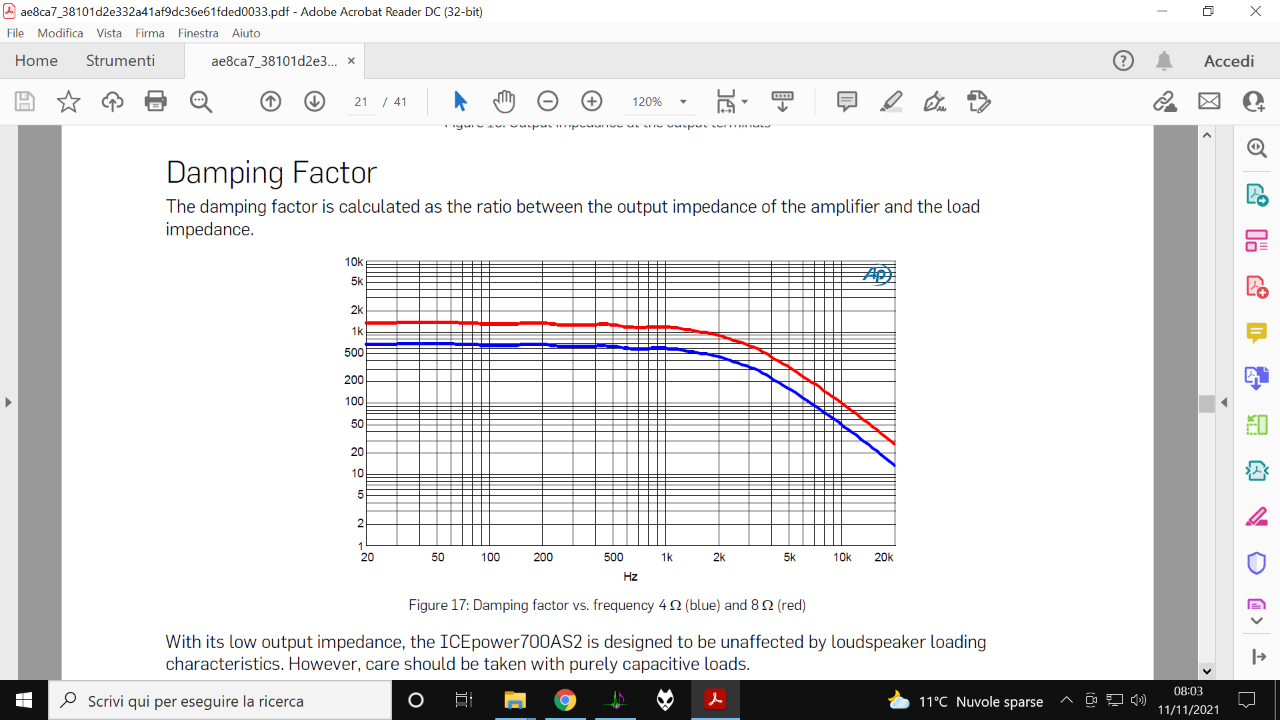This screenshot has height=720, width=1280.
Task: Expand the left navigation pane arrow
Action: tap(8, 402)
